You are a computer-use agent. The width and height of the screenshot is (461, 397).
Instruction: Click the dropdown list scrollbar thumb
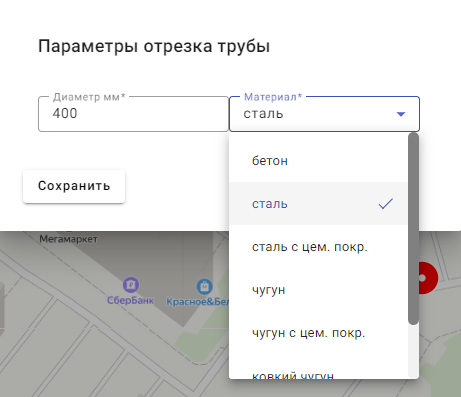coord(413,229)
